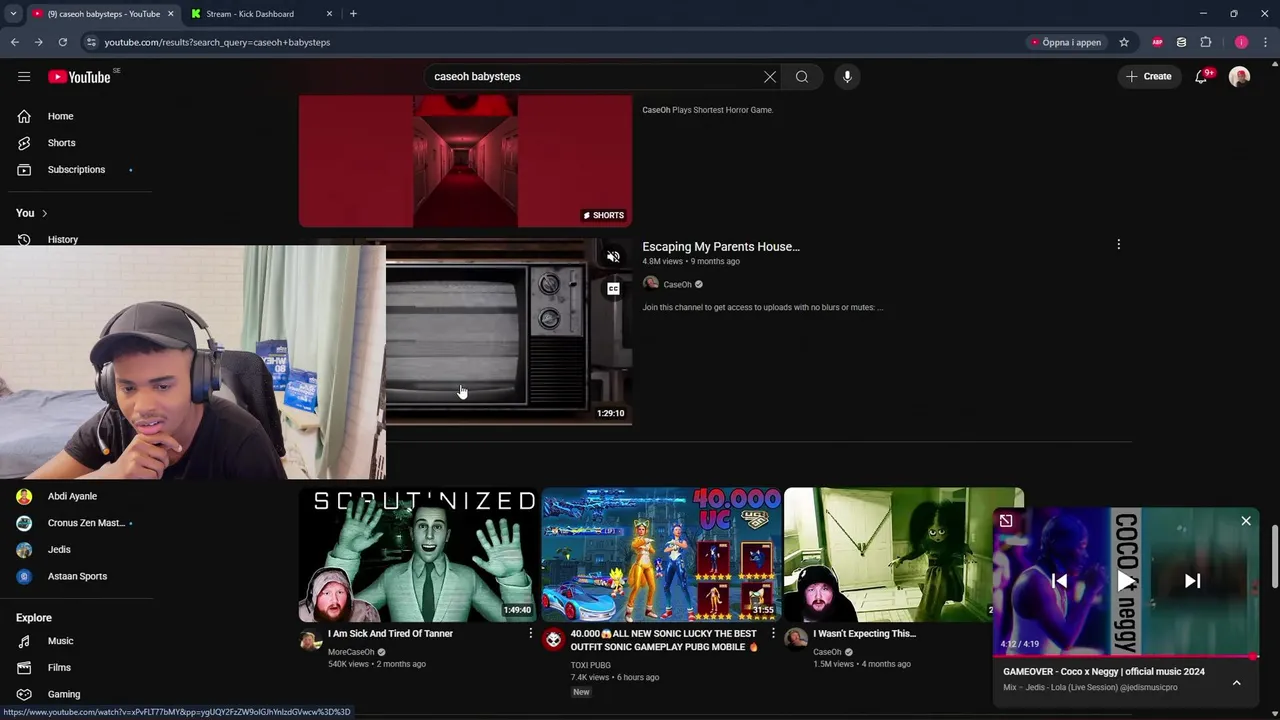This screenshot has height=720, width=1280.
Task: Start voice search with the microphone
Action: (847, 77)
